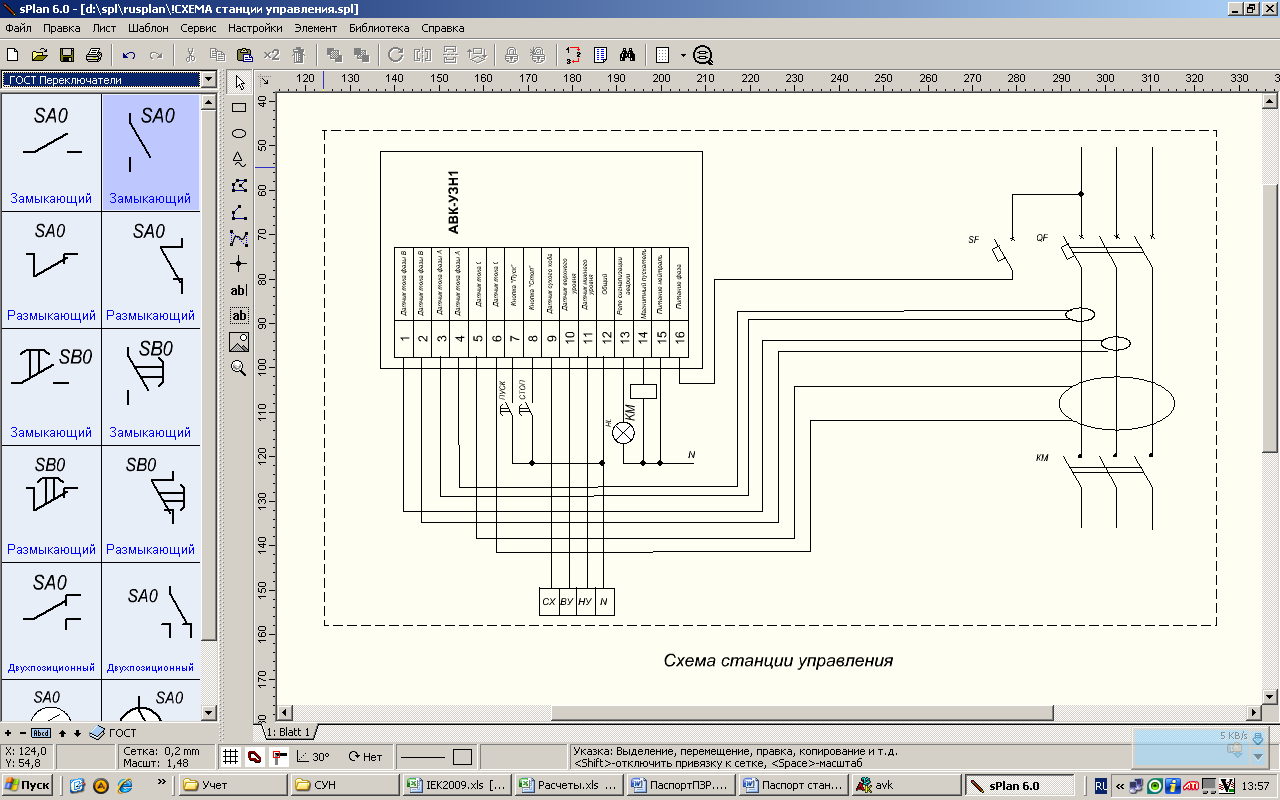Select the rectangle drawing tool
This screenshot has height=800, width=1280.
239,108
